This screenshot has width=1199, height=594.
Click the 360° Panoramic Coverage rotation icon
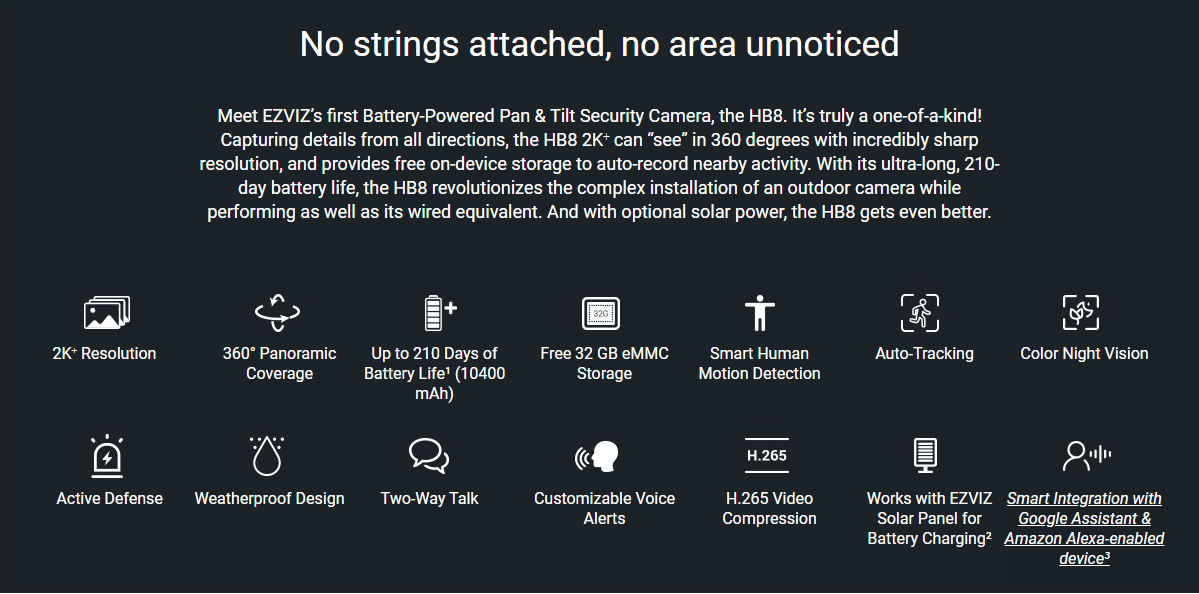278,313
